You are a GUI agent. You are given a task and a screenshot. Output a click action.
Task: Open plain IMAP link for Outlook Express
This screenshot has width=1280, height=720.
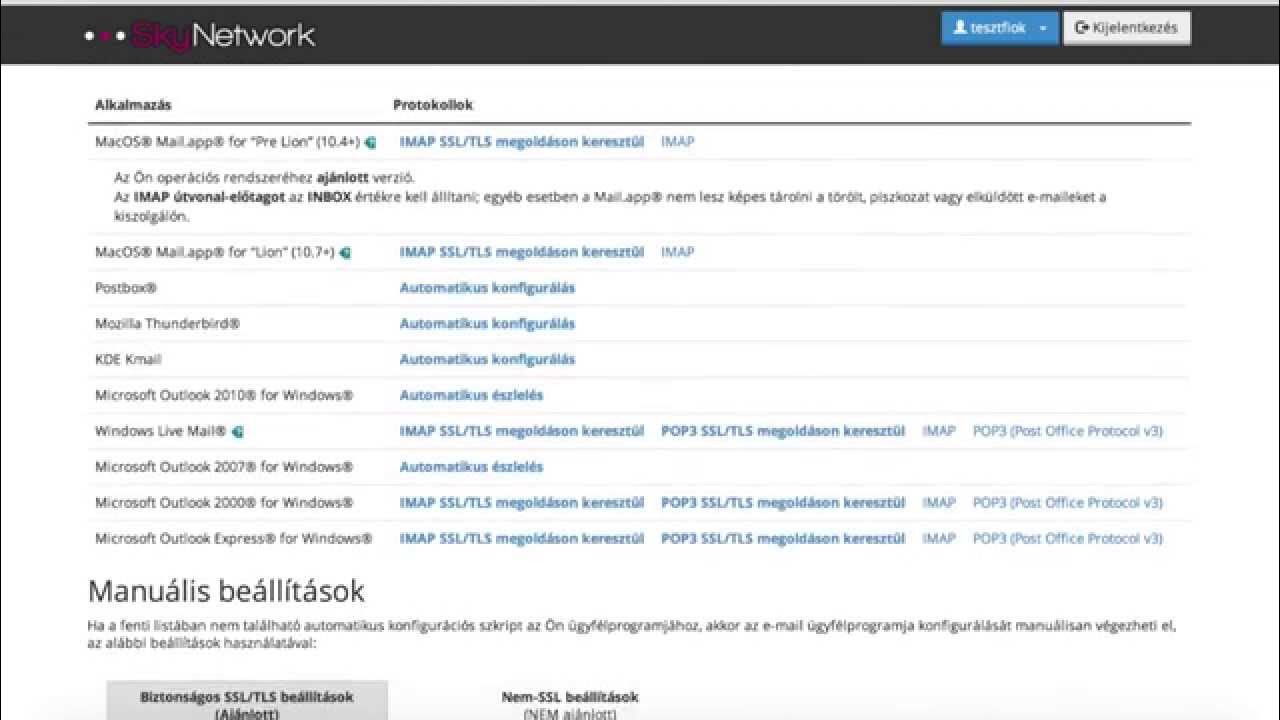coord(939,538)
